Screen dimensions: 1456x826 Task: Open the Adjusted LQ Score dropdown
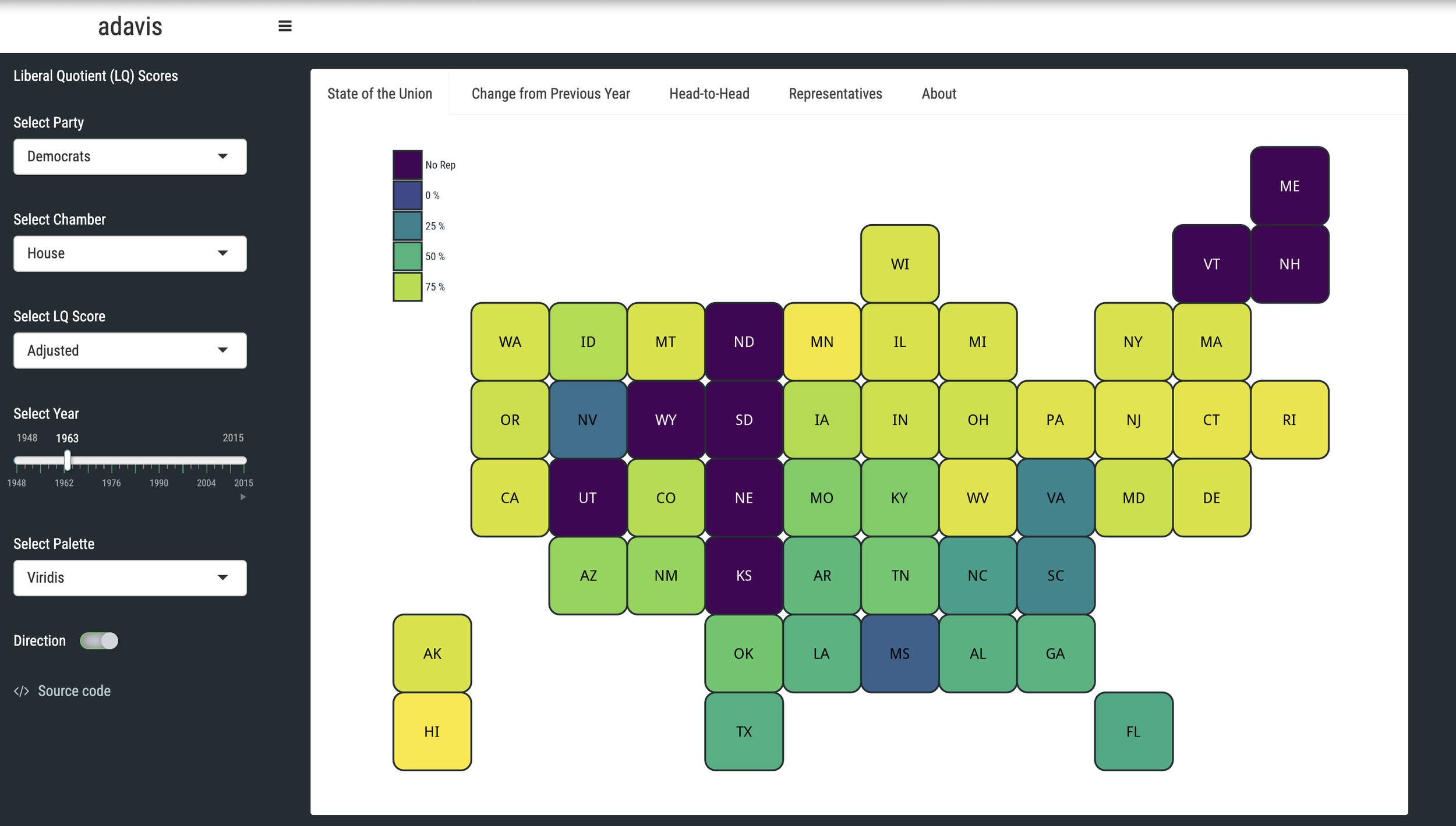point(130,350)
